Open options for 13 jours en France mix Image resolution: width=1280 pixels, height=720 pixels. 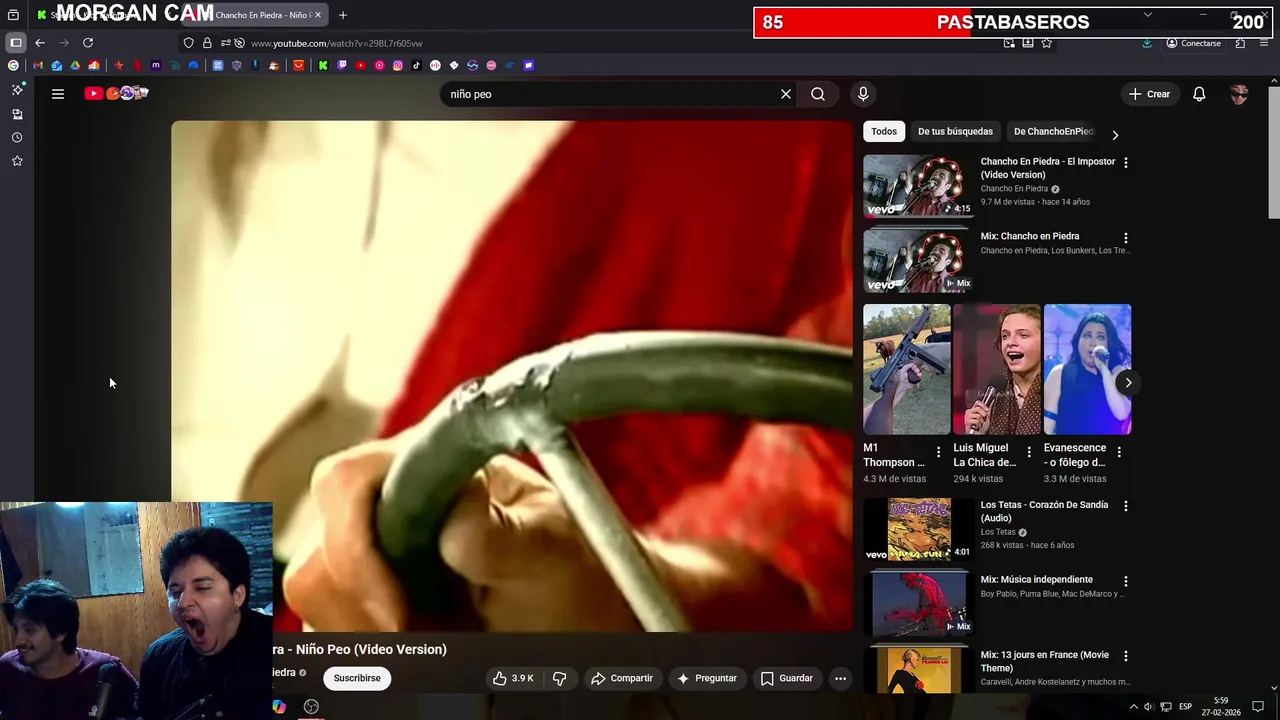click(1125, 656)
